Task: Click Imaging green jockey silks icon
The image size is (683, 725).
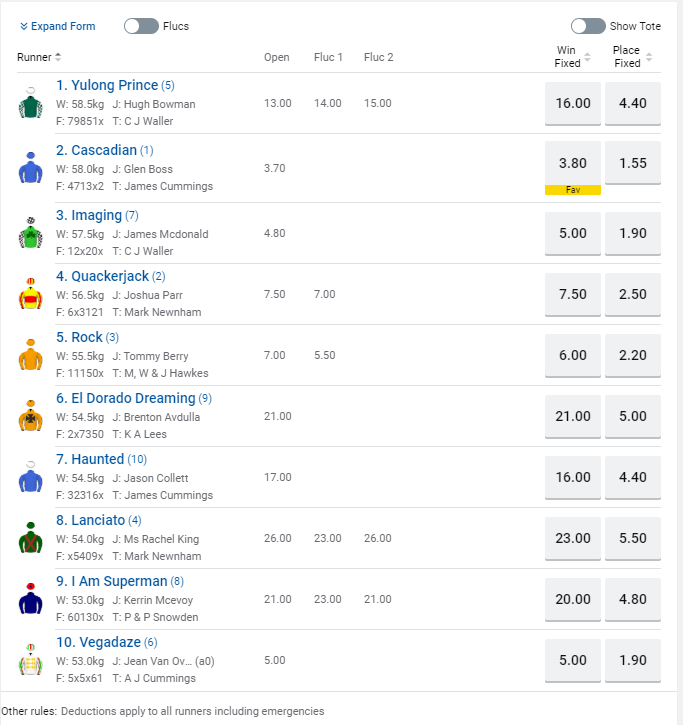Action: (x=31, y=233)
